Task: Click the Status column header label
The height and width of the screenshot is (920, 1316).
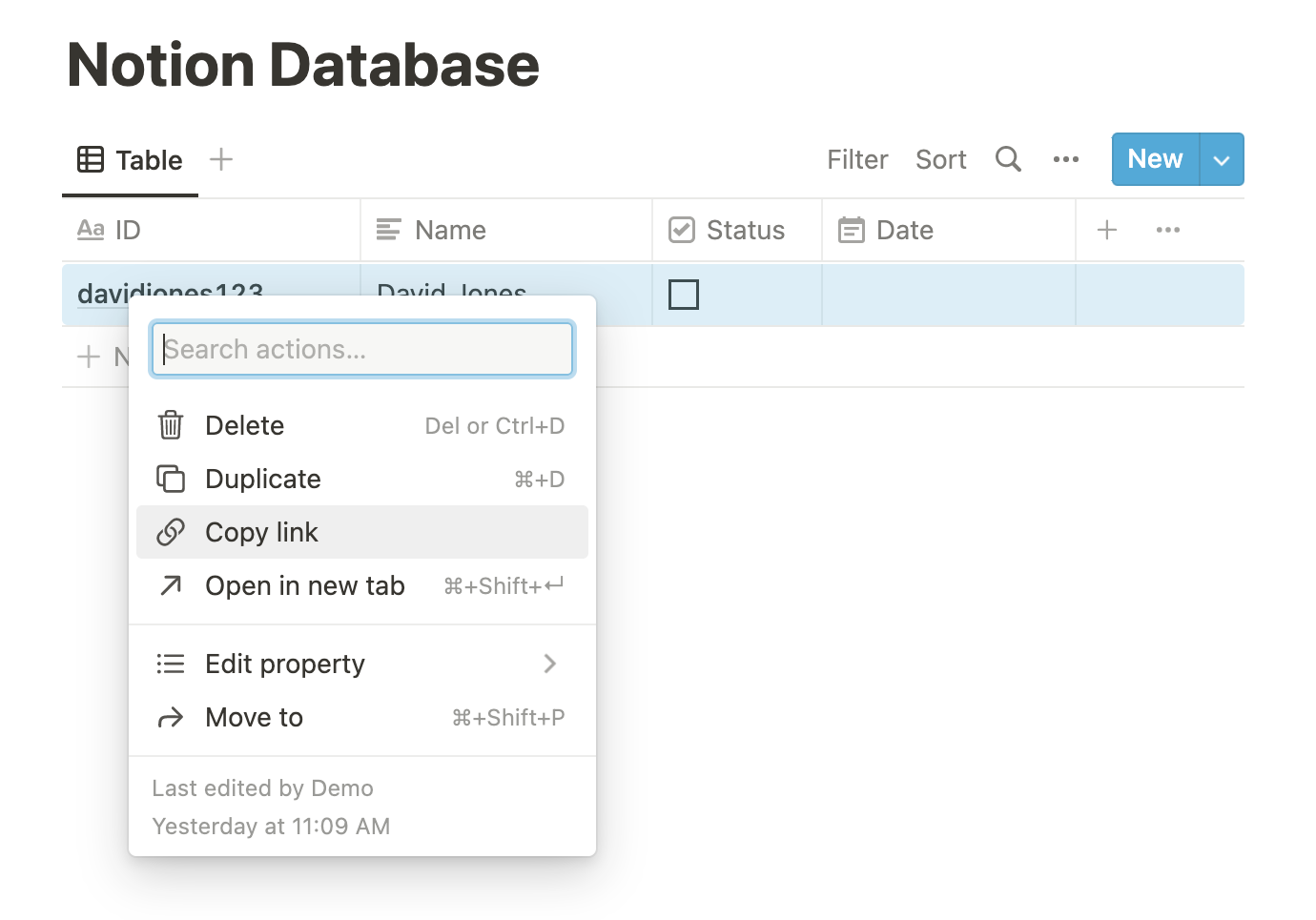Action: click(746, 230)
